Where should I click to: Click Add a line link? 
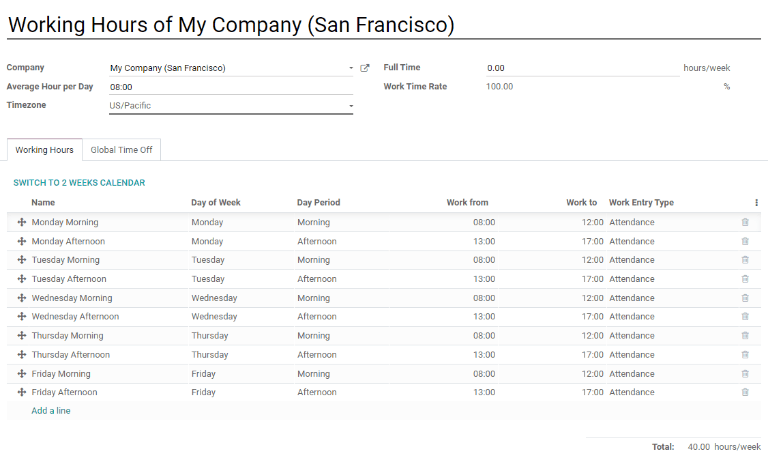[51, 411]
